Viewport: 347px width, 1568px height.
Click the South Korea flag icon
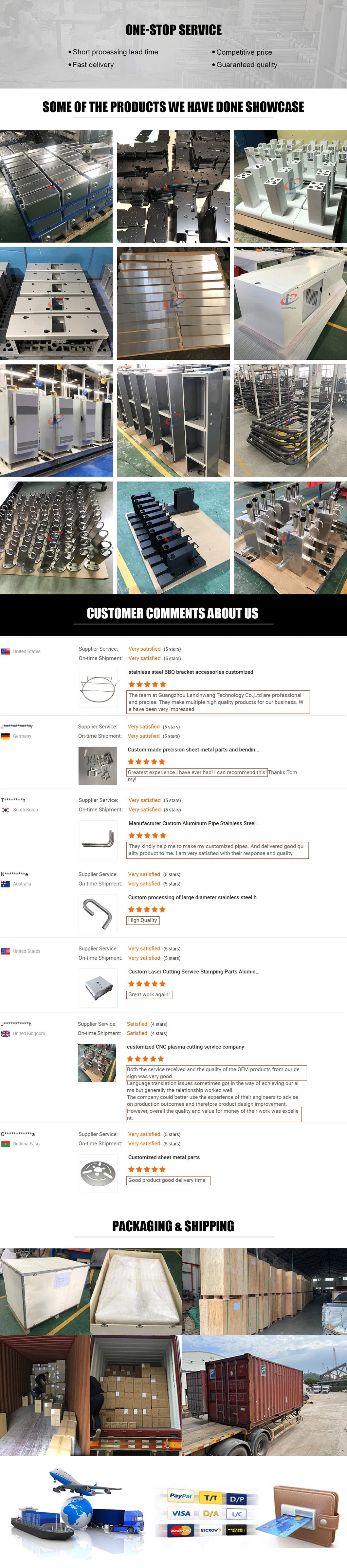6,810
